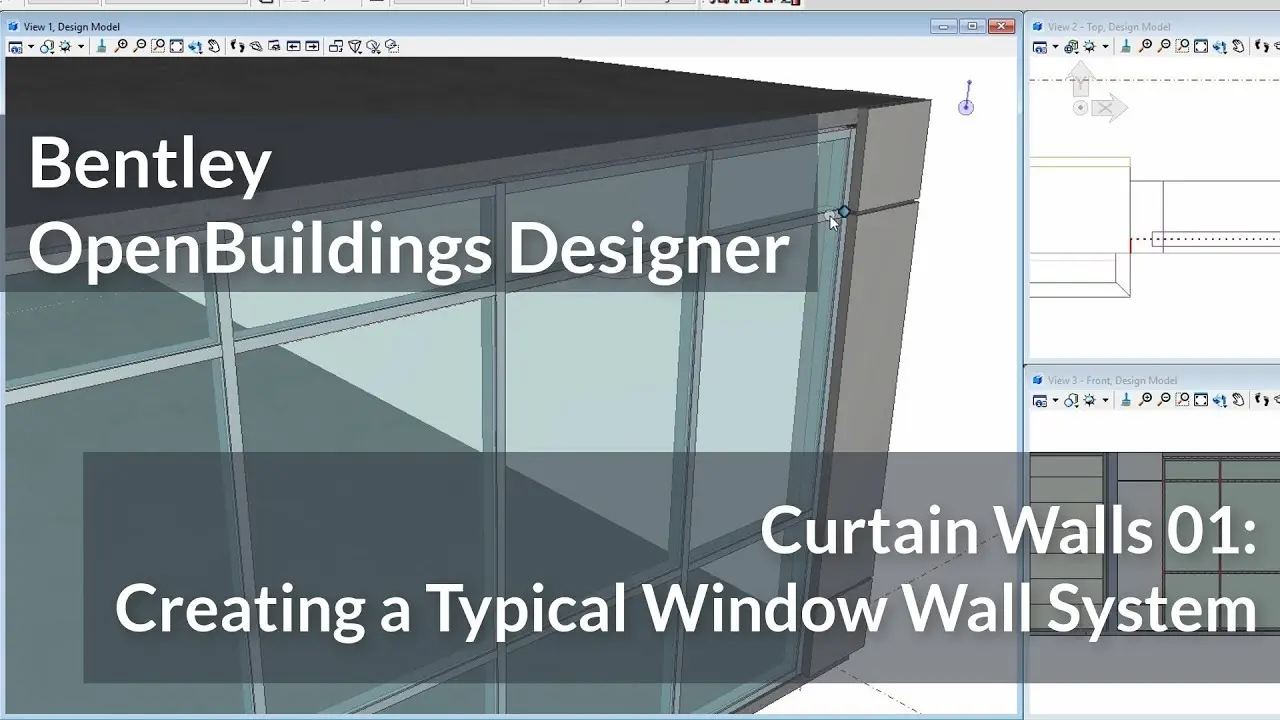
Task: Select Walk footprints tool in View 1
Action: coord(238,46)
